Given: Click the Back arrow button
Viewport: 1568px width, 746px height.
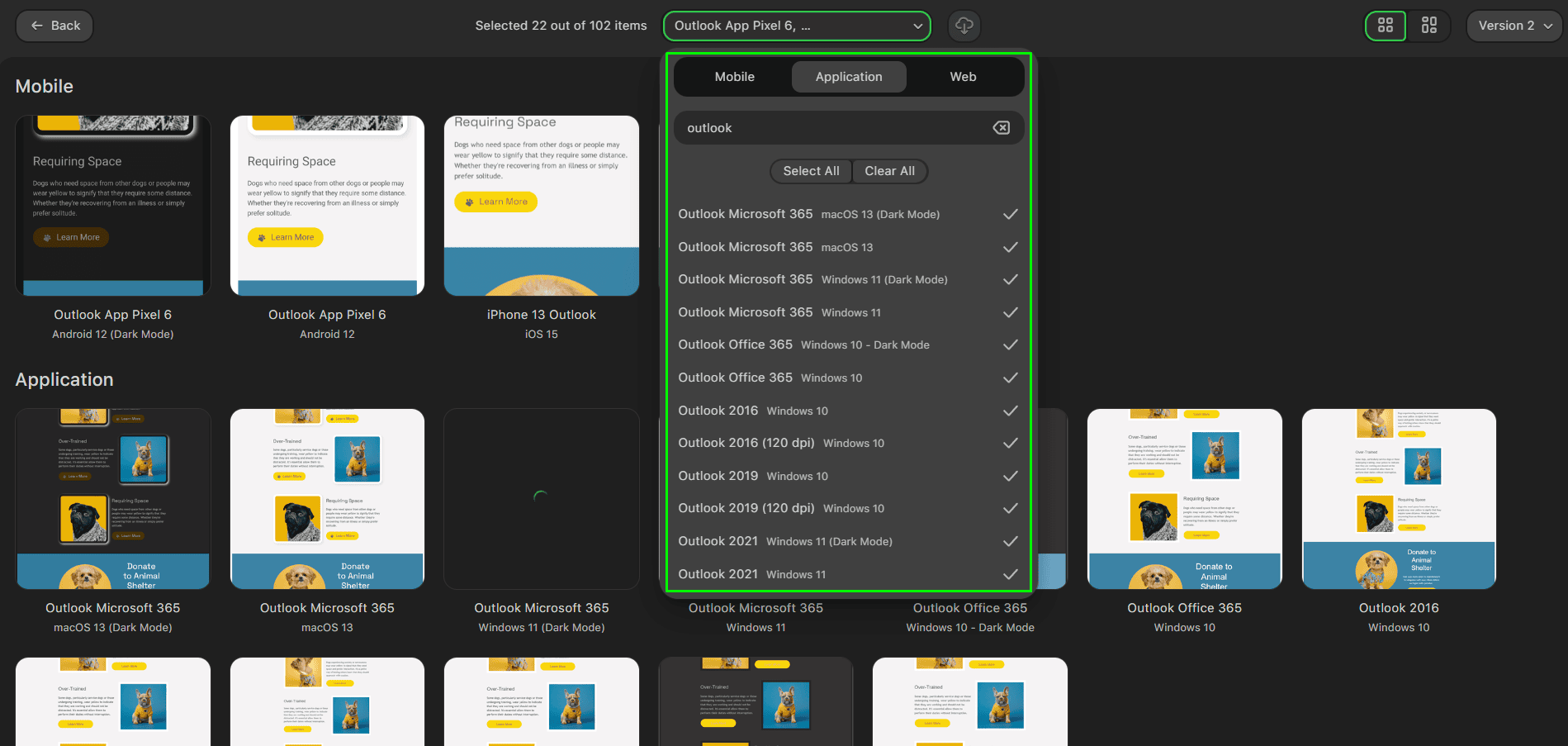Looking at the screenshot, I should tap(54, 26).
